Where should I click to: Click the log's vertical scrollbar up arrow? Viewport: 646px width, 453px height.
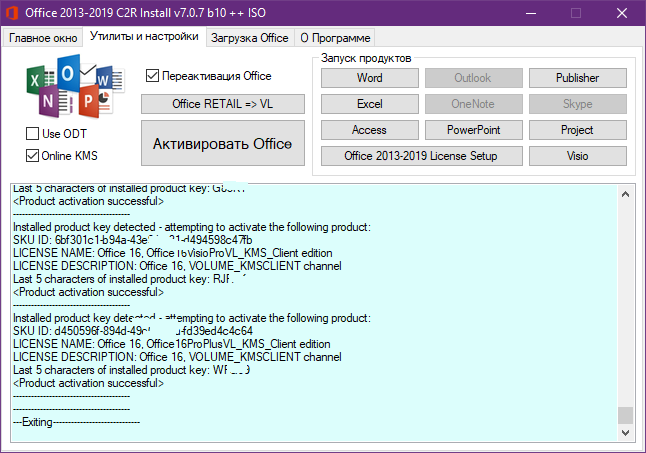(625, 191)
